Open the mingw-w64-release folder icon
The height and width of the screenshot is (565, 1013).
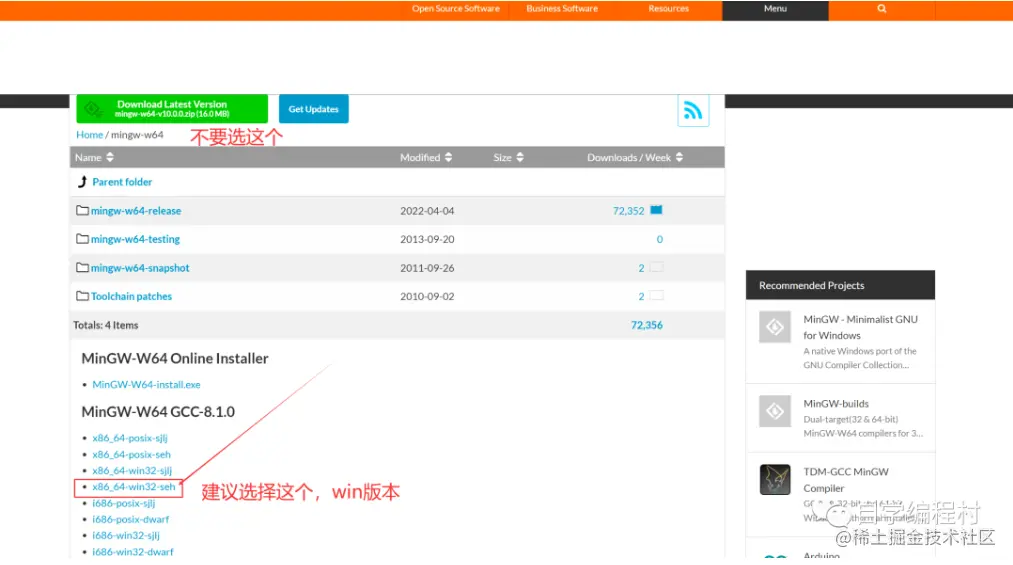[82, 211]
